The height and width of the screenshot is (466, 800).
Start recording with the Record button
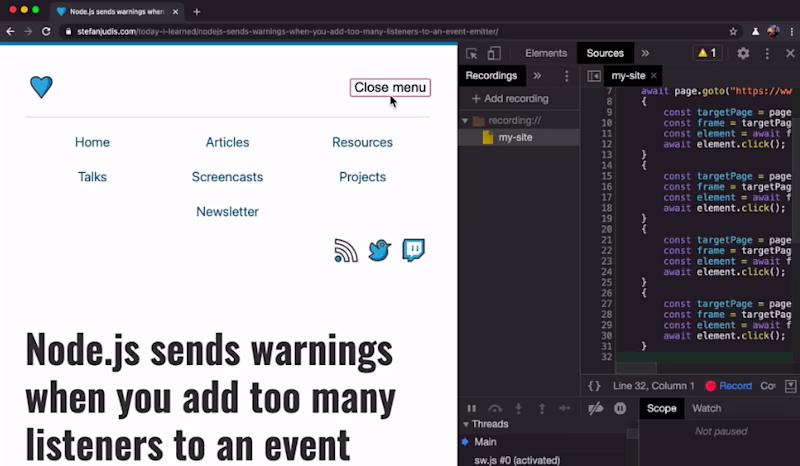[x=729, y=386]
